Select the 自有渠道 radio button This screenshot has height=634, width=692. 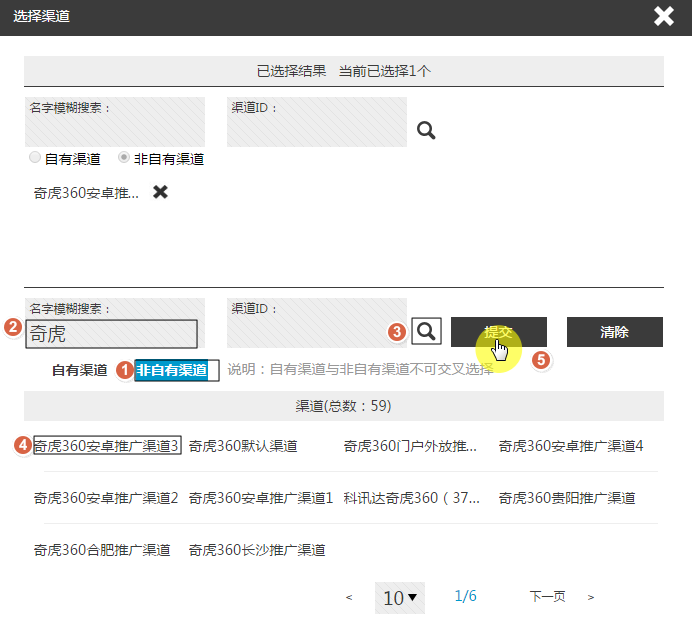pyautogui.click(x=35, y=158)
